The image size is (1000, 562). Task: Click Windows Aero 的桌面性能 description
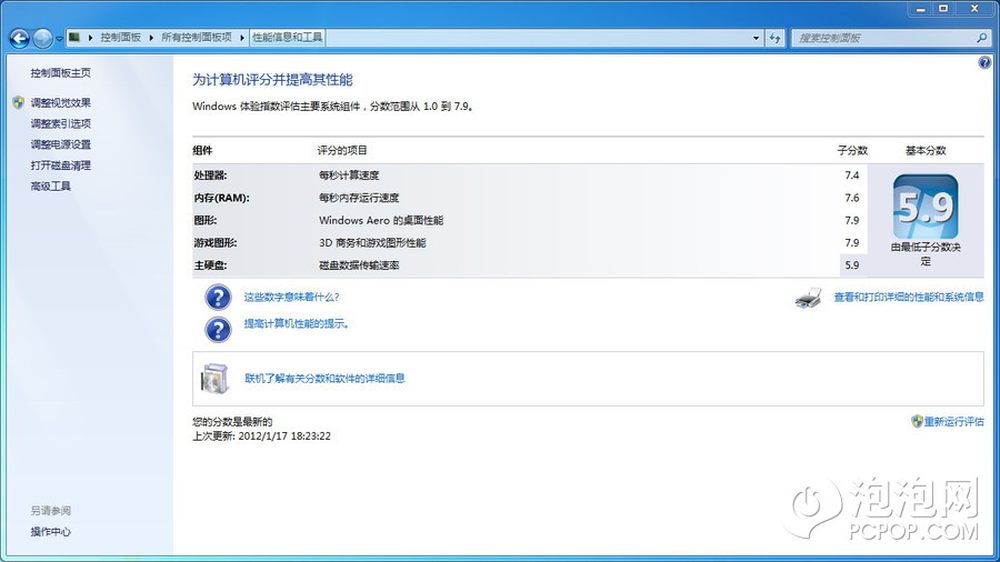click(x=381, y=220)
